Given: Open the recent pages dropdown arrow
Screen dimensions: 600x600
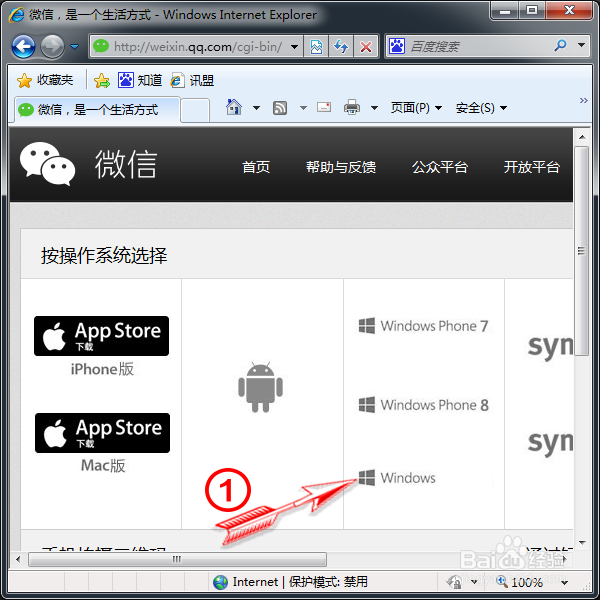Looking at the screenshot, I should click(x=75, y=47).
